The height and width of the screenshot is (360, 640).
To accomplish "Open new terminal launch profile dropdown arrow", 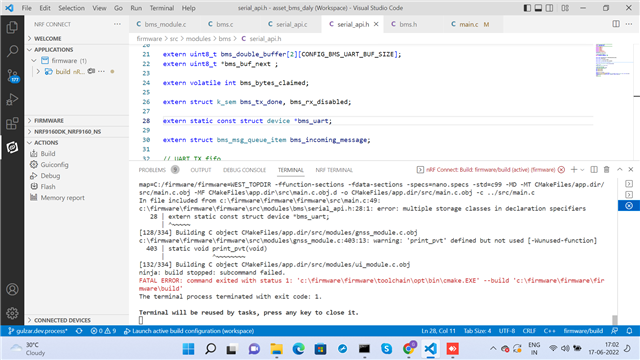I will 582,169.
